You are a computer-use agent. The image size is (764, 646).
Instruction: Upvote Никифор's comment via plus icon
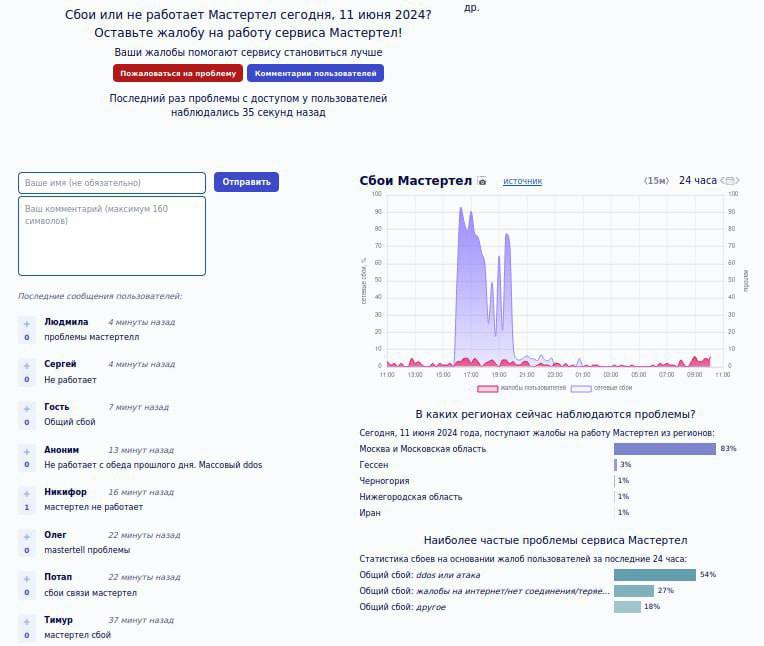(27, 493)
